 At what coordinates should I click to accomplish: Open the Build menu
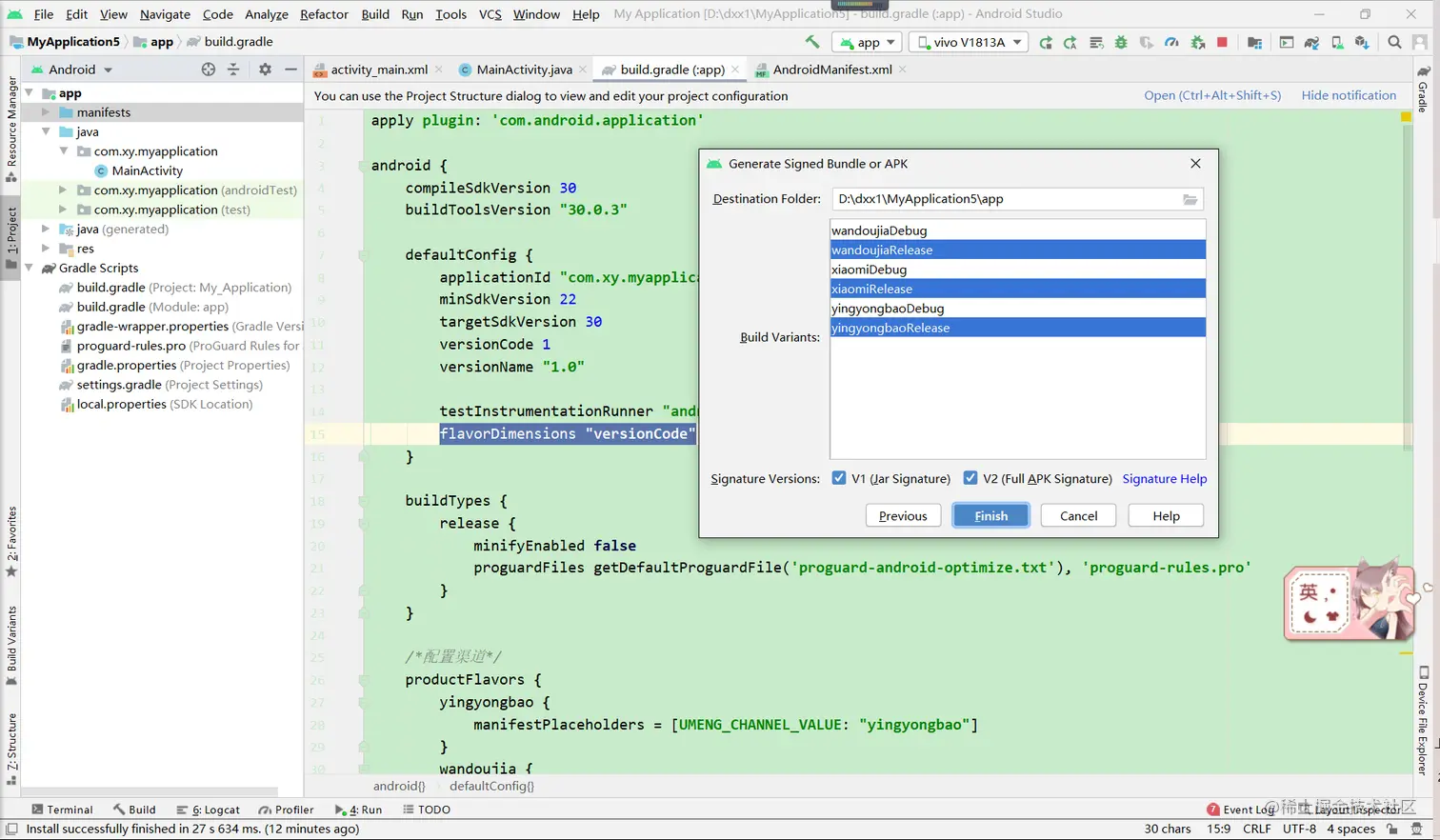(x=374, y=14)
